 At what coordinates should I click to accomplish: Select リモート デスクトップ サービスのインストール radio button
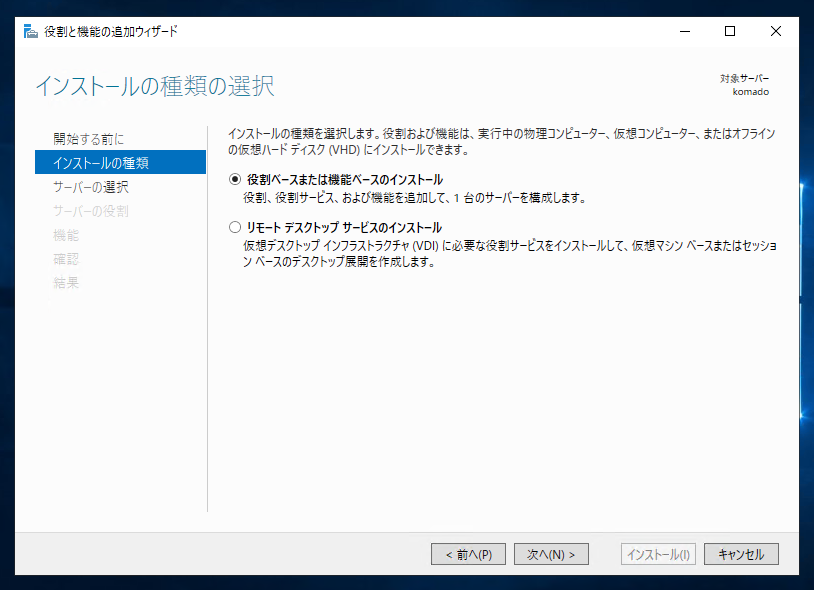click(235, 227)
